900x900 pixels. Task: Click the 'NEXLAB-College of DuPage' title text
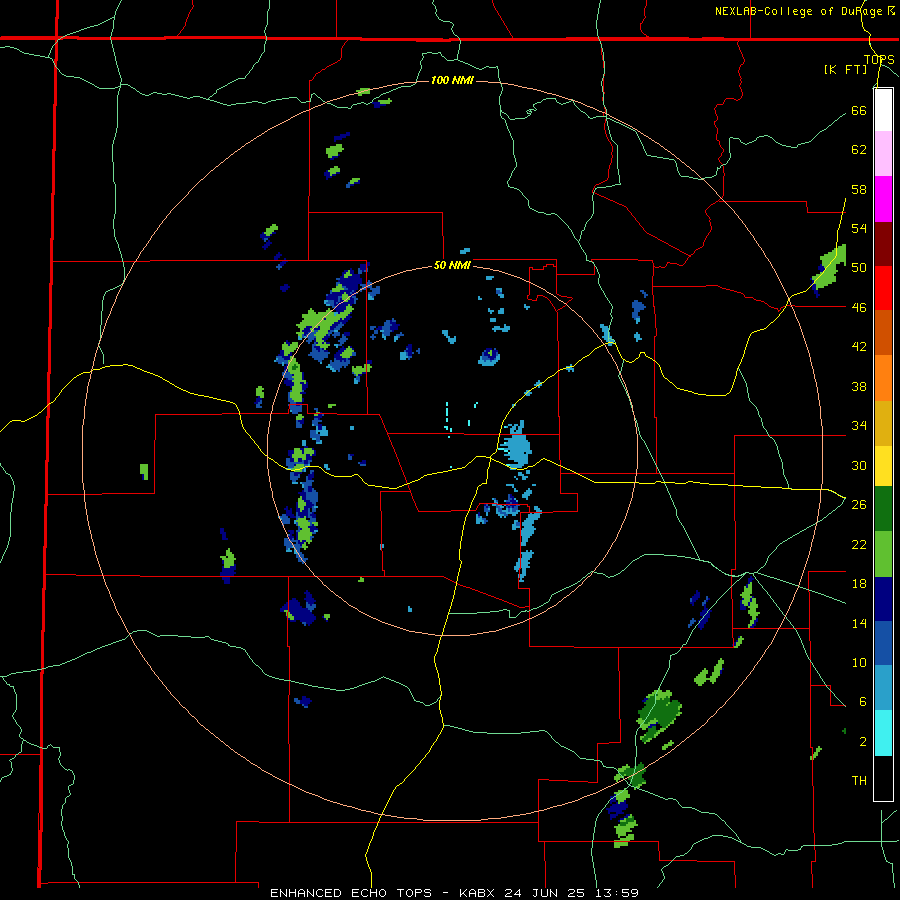pos(801,11)
